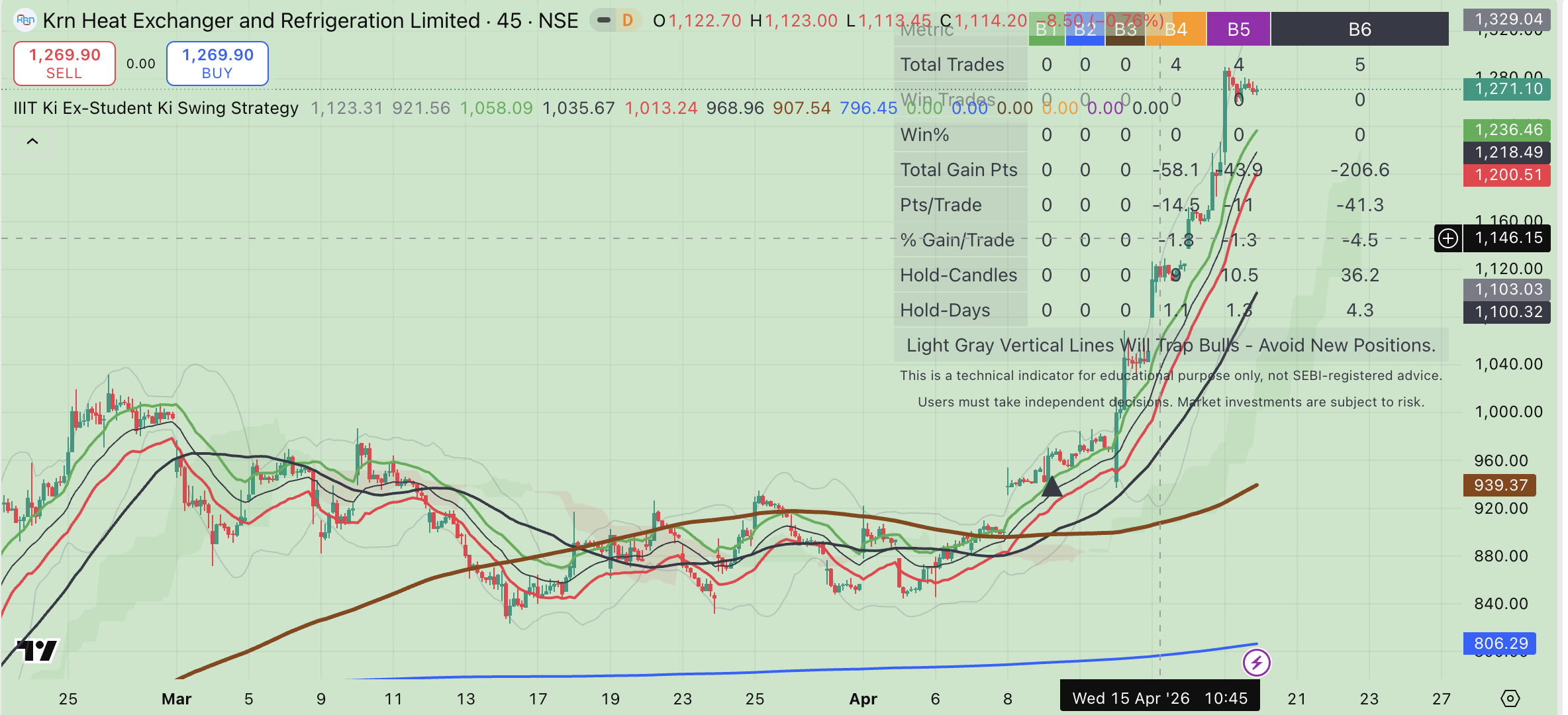
Task: Click the -58.1 Total Gain Pts value
Action: 1175,169
